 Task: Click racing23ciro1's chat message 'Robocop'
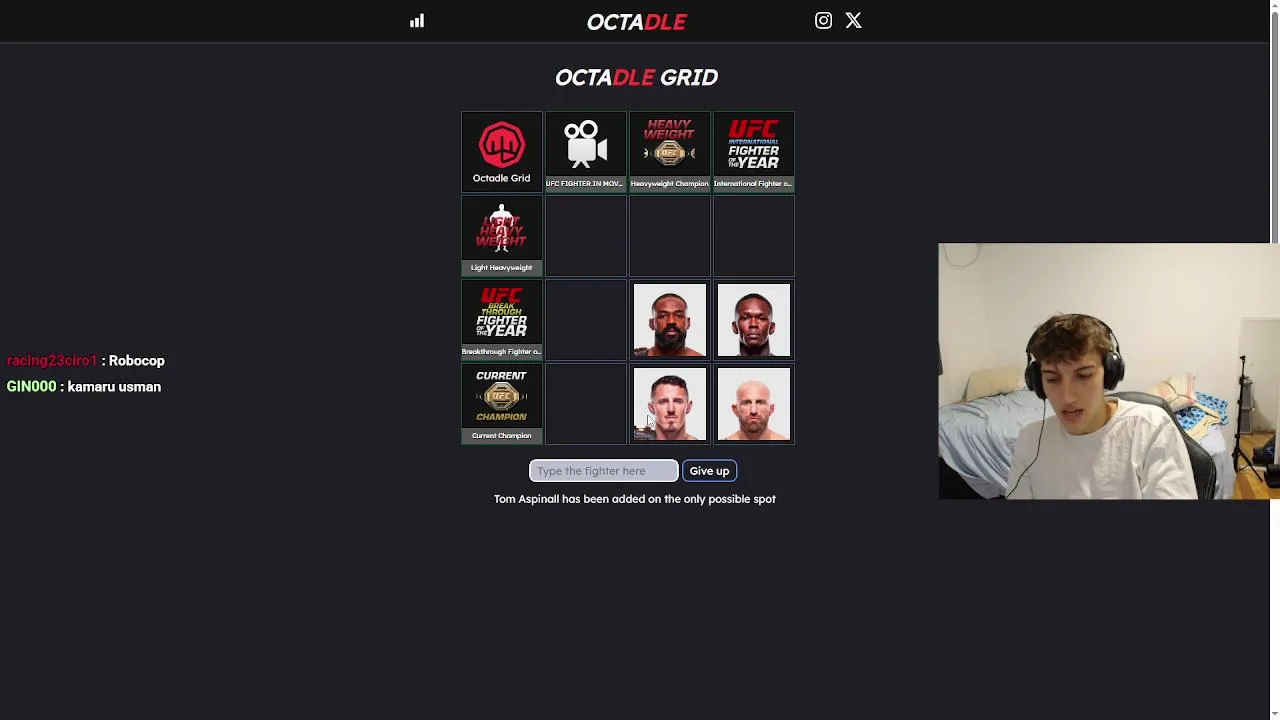pyautogui.click(x=136, y=360)
